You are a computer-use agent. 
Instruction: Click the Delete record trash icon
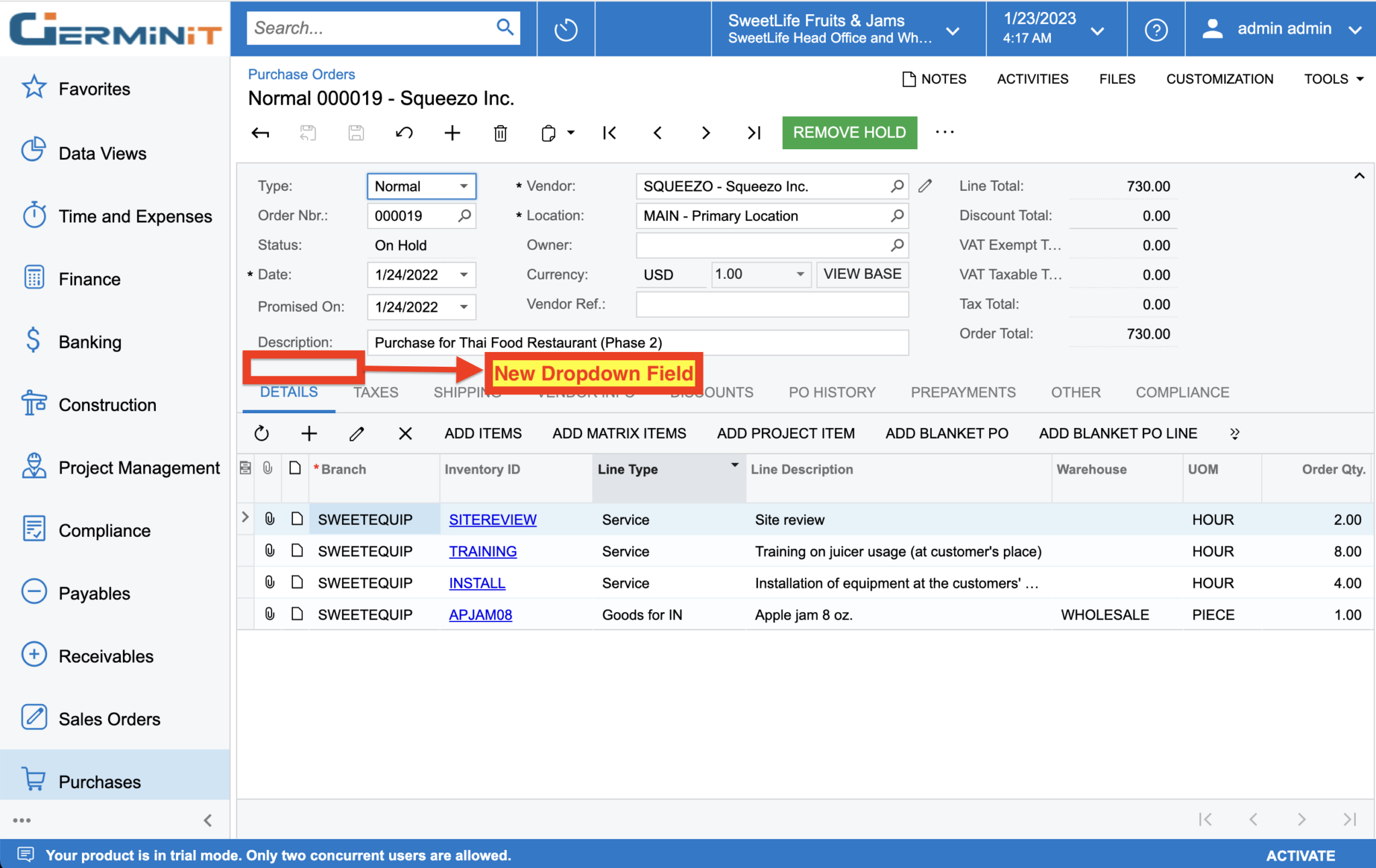click(x=500, y=132)
